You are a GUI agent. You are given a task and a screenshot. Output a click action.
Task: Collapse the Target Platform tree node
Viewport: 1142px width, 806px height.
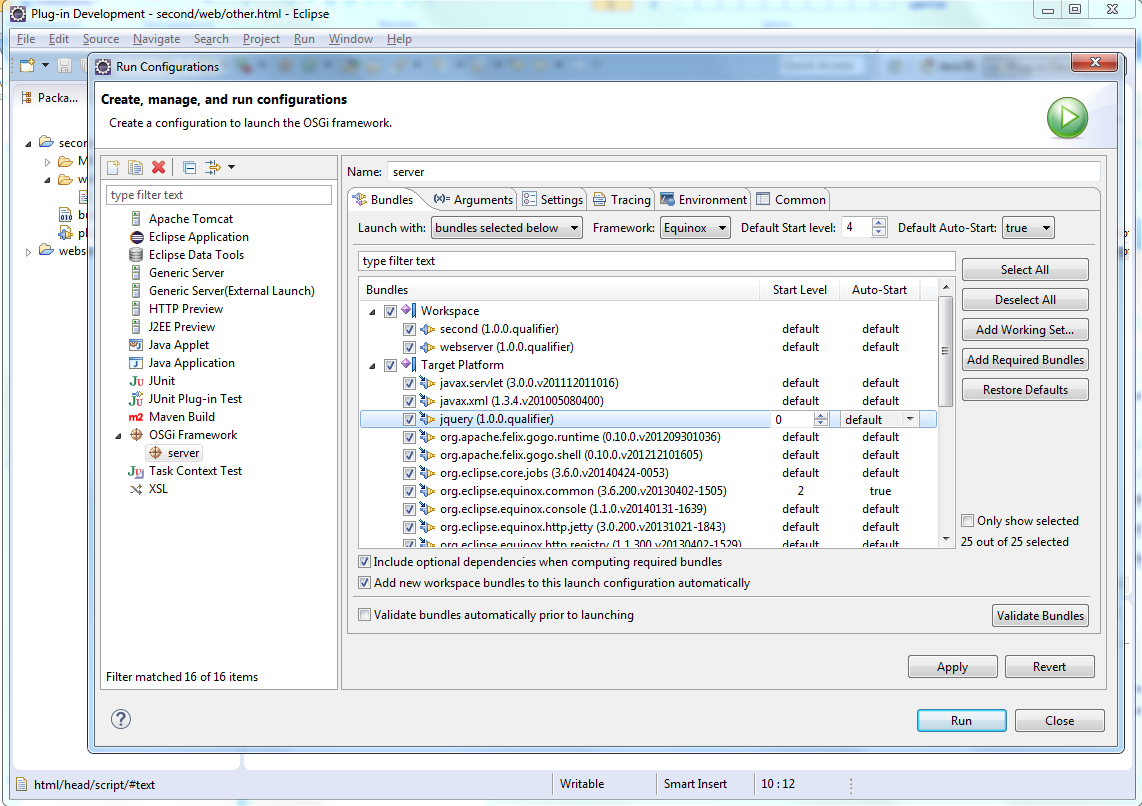pyautogui.click(x=372, y=366)
